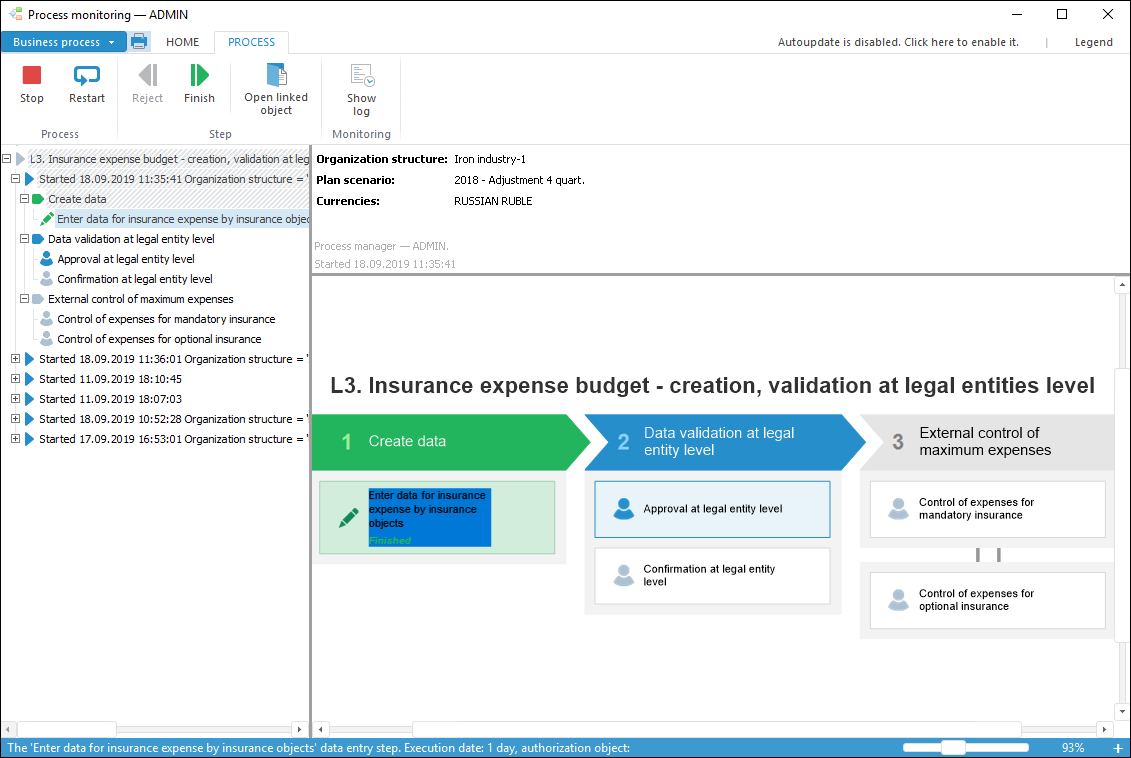Select the PROCESS ribbon tab

[x=251, y=42]
